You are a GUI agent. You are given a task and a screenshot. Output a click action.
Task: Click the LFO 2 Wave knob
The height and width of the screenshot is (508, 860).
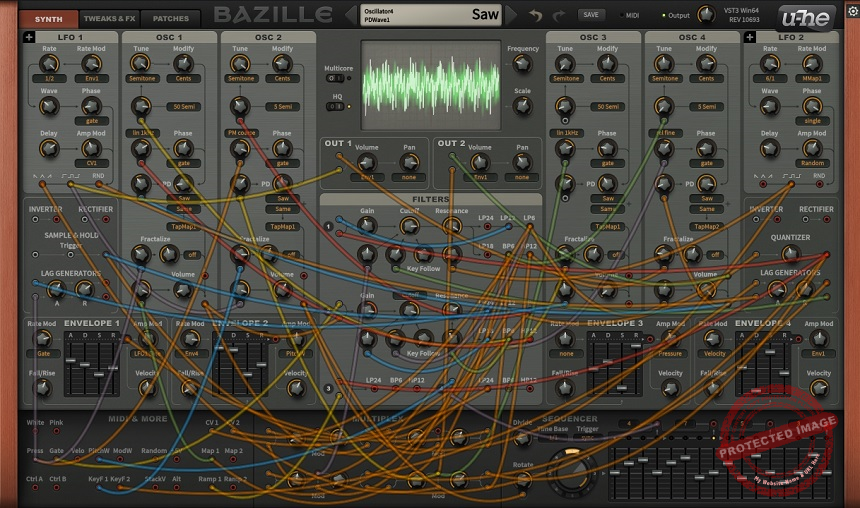pos(770,106)
